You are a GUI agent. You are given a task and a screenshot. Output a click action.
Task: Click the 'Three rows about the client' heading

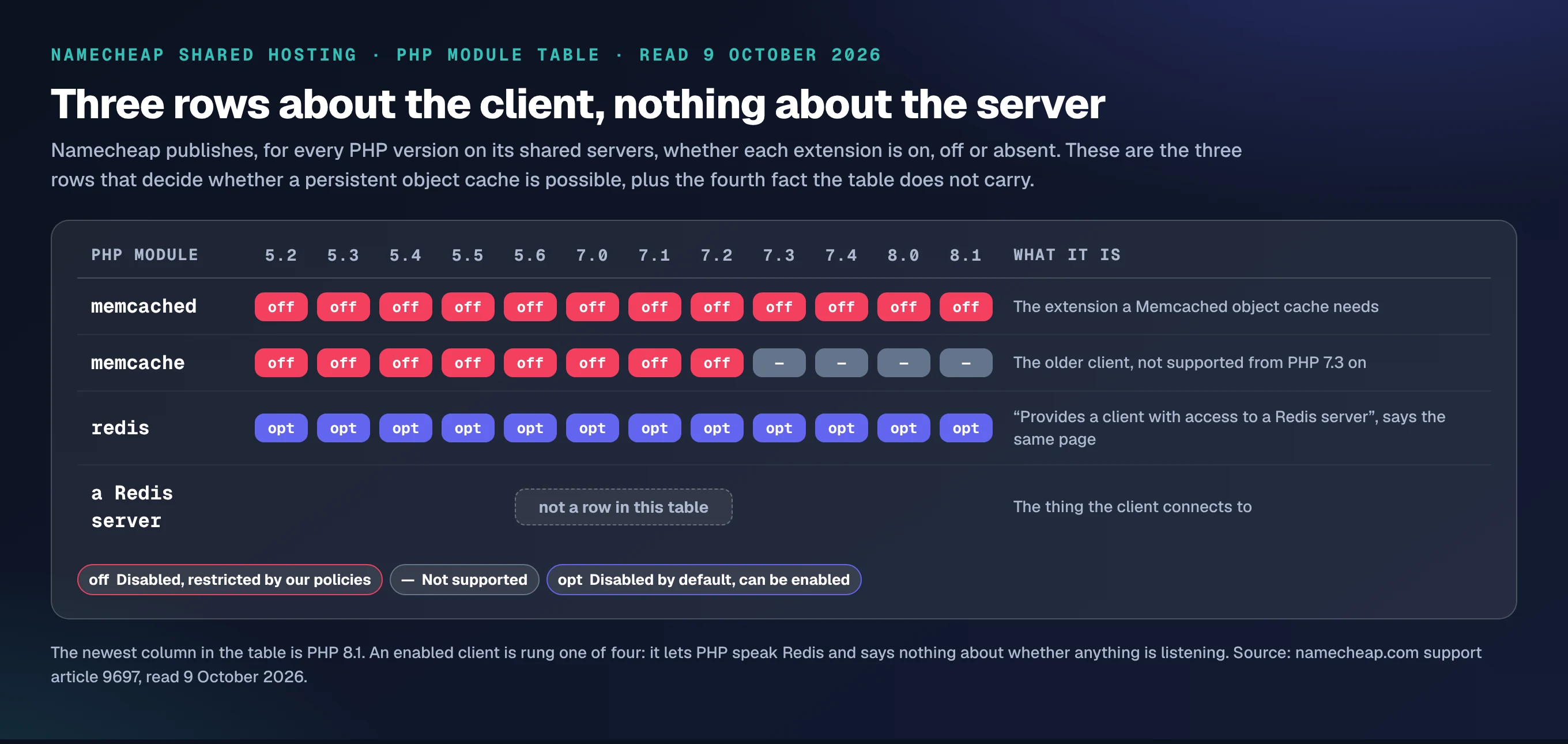[578, 104]
